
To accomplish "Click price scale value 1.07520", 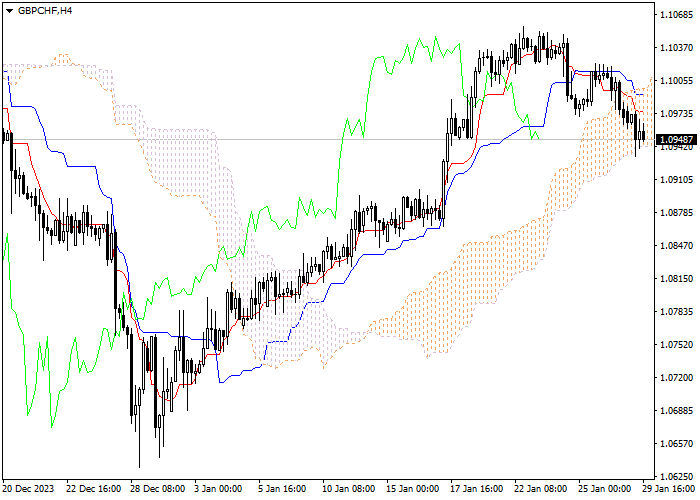I will click(x=676, y=345).
